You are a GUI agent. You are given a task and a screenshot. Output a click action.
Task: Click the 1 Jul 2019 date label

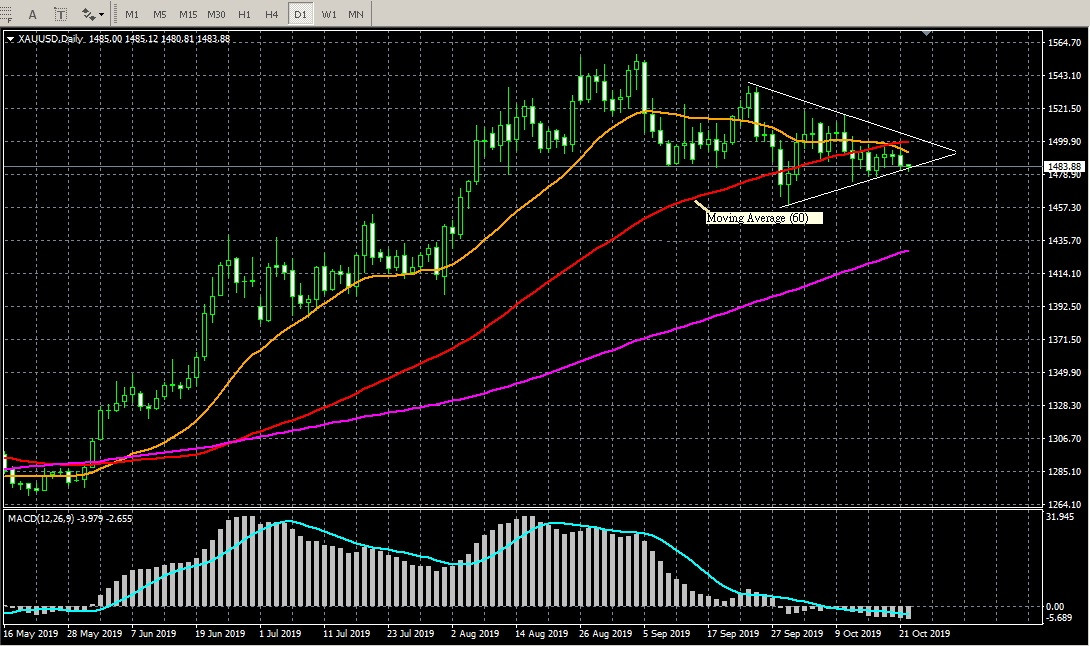click(280, 633)
